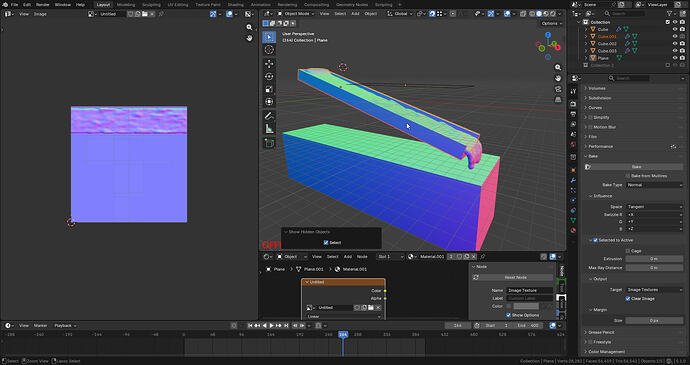The height and width of the screenshot is (365, 690).
Task: Open the Add menu in 3D viewport header
Action: click(355, 14)
